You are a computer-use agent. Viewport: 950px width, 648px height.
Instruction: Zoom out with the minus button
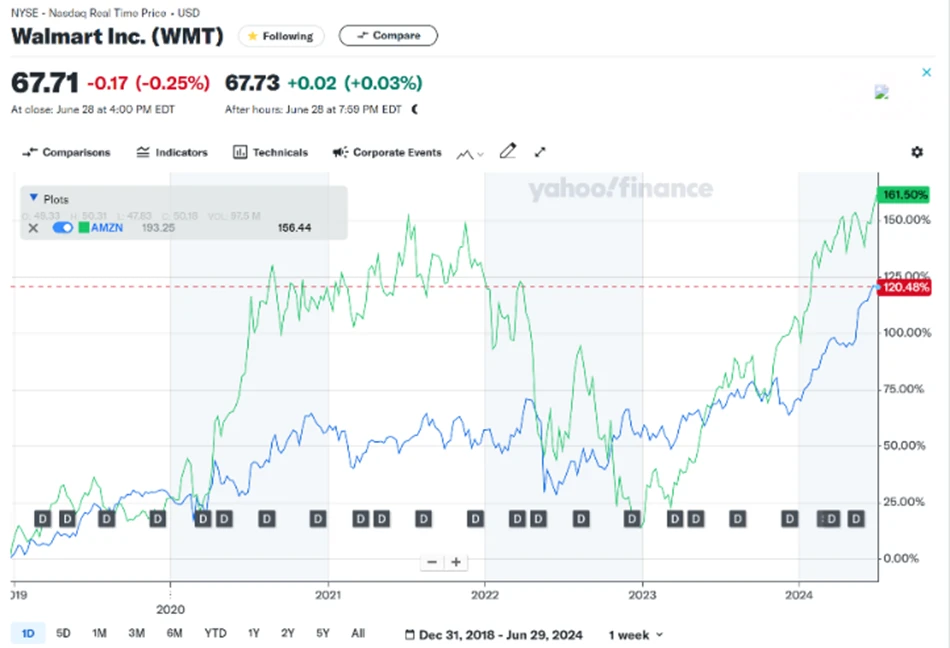pyautogui.click(x=432, y=562)
